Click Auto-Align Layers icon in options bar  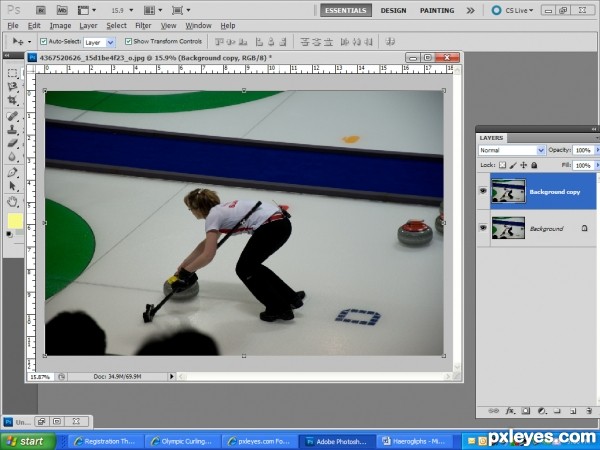tap(390, 41)
